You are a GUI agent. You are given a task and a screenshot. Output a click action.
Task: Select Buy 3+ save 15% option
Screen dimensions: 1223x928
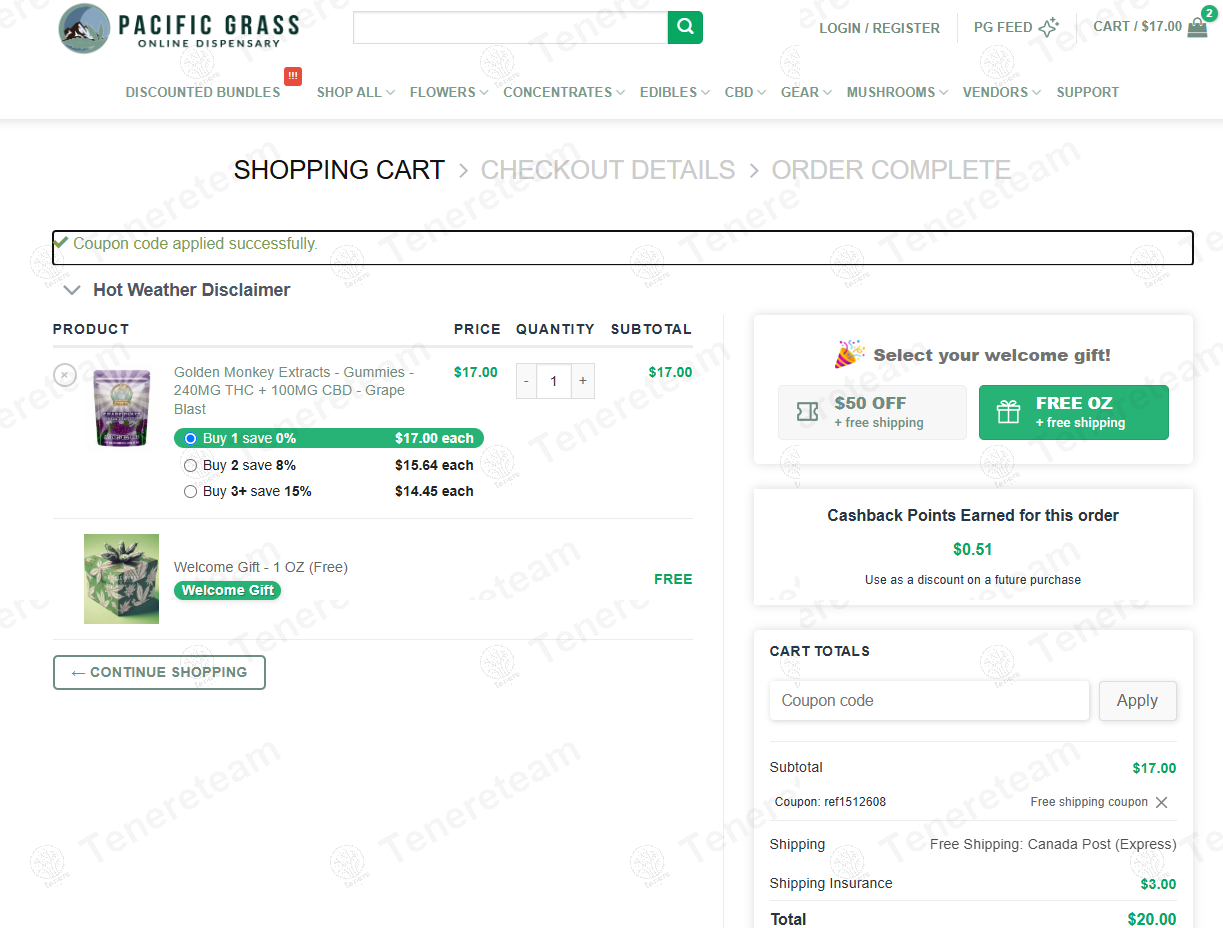click(190, 491)
